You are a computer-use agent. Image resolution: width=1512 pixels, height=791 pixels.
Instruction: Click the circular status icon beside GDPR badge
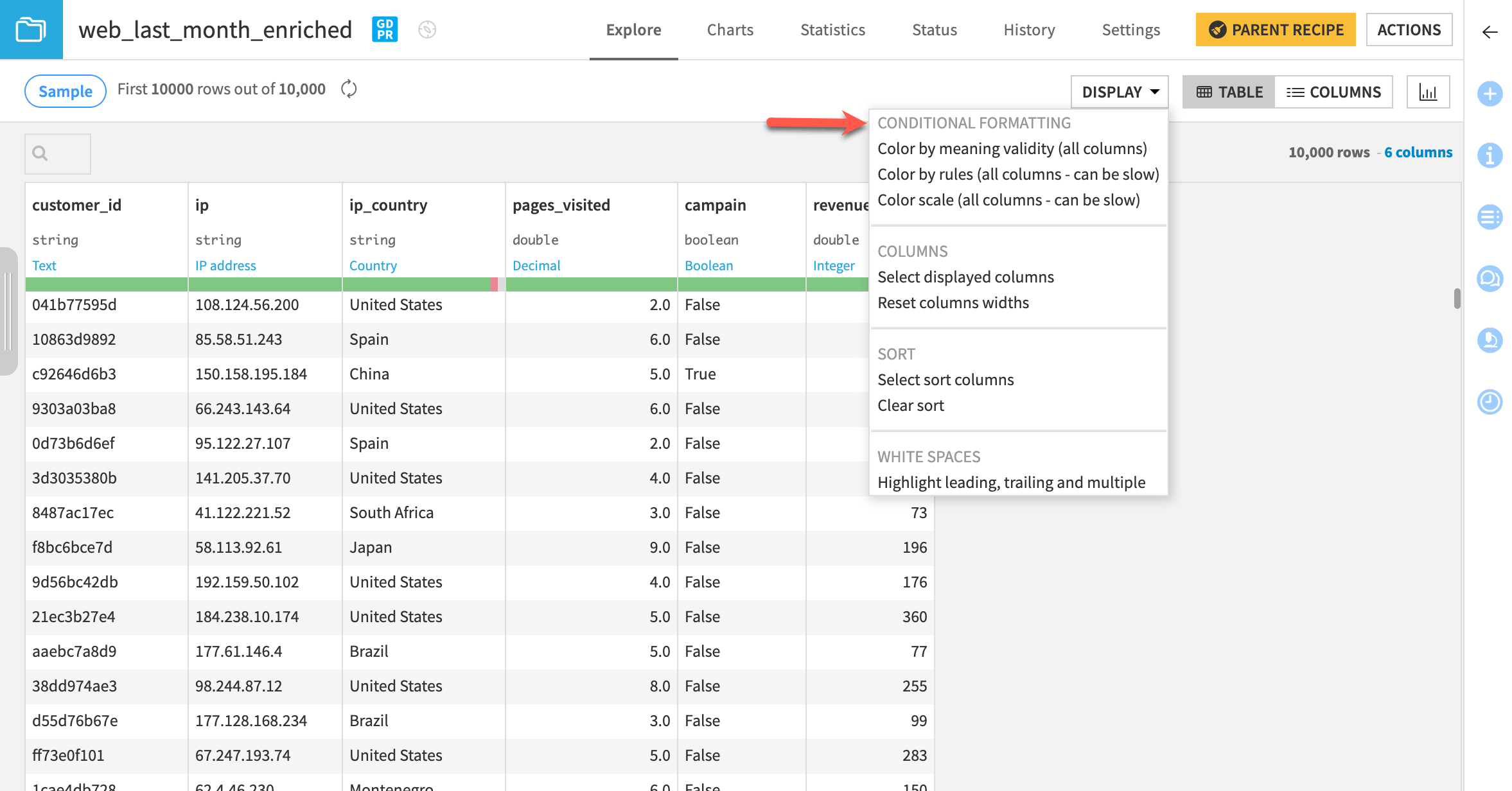click(427, 30)
